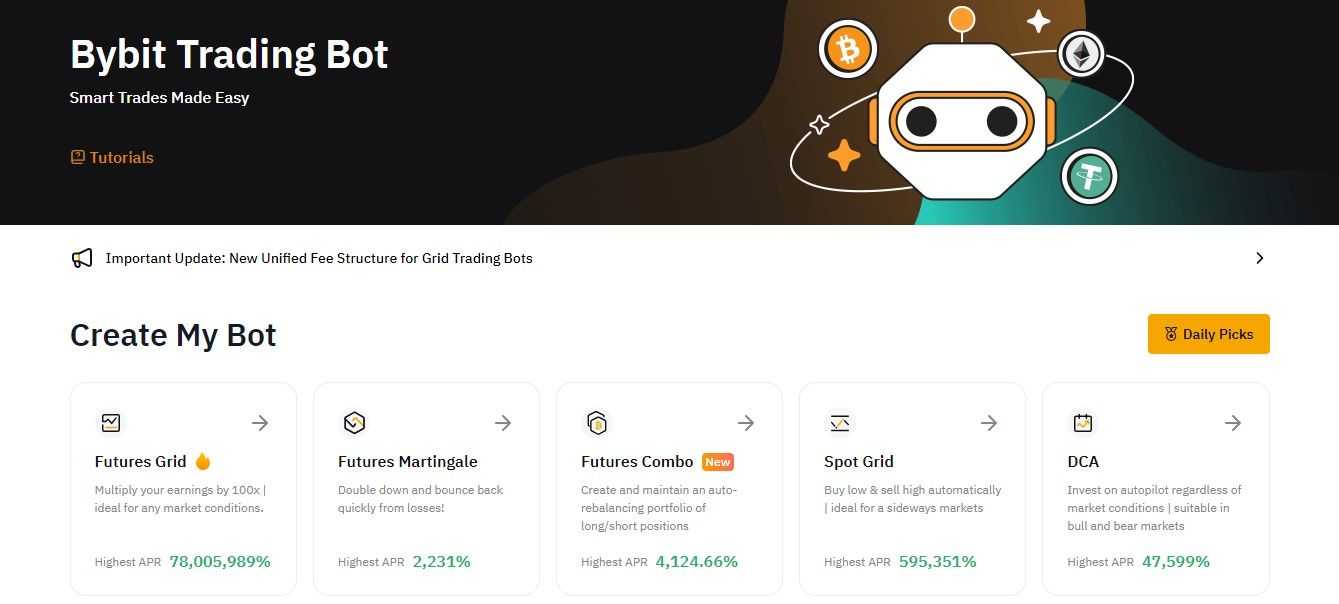Click the megaphone announcement icon
Viewport: 1339px width, 604px height.
(x=82, y=258)
